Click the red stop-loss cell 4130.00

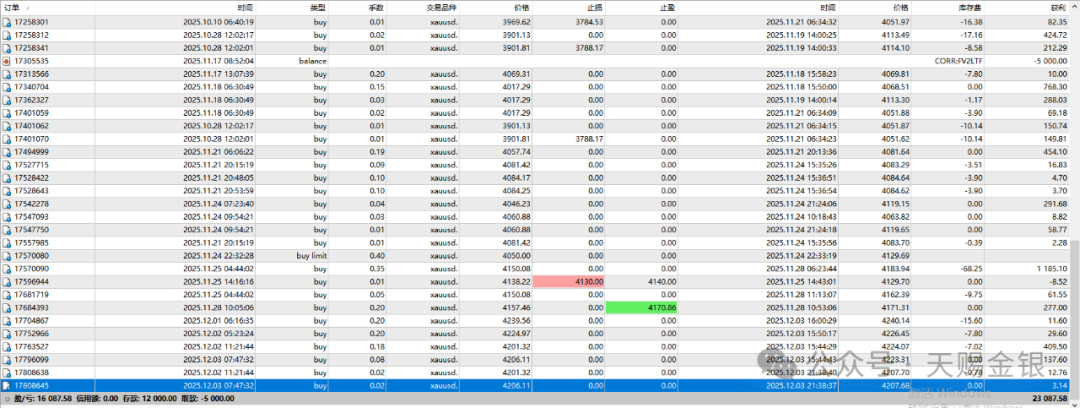pyautogui.click(x=569, y=281)
